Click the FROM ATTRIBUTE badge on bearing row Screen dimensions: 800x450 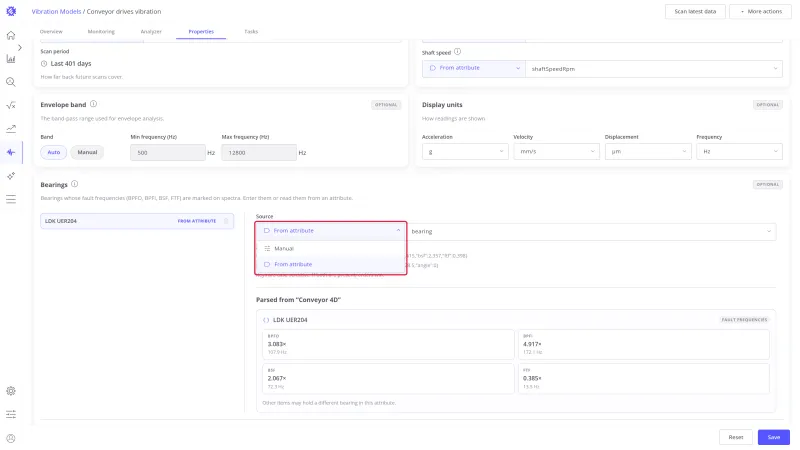[x=197, y=221]
